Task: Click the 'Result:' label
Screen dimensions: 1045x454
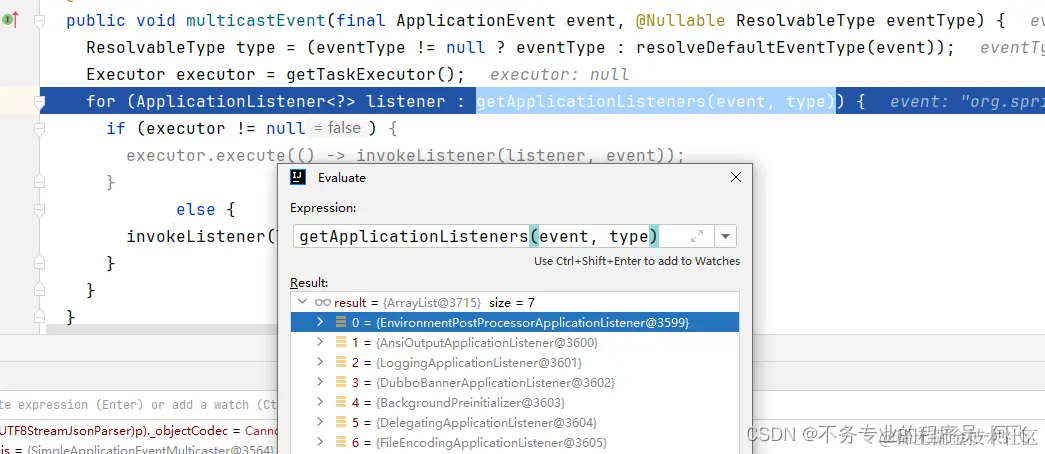Action: click(309, 283)
